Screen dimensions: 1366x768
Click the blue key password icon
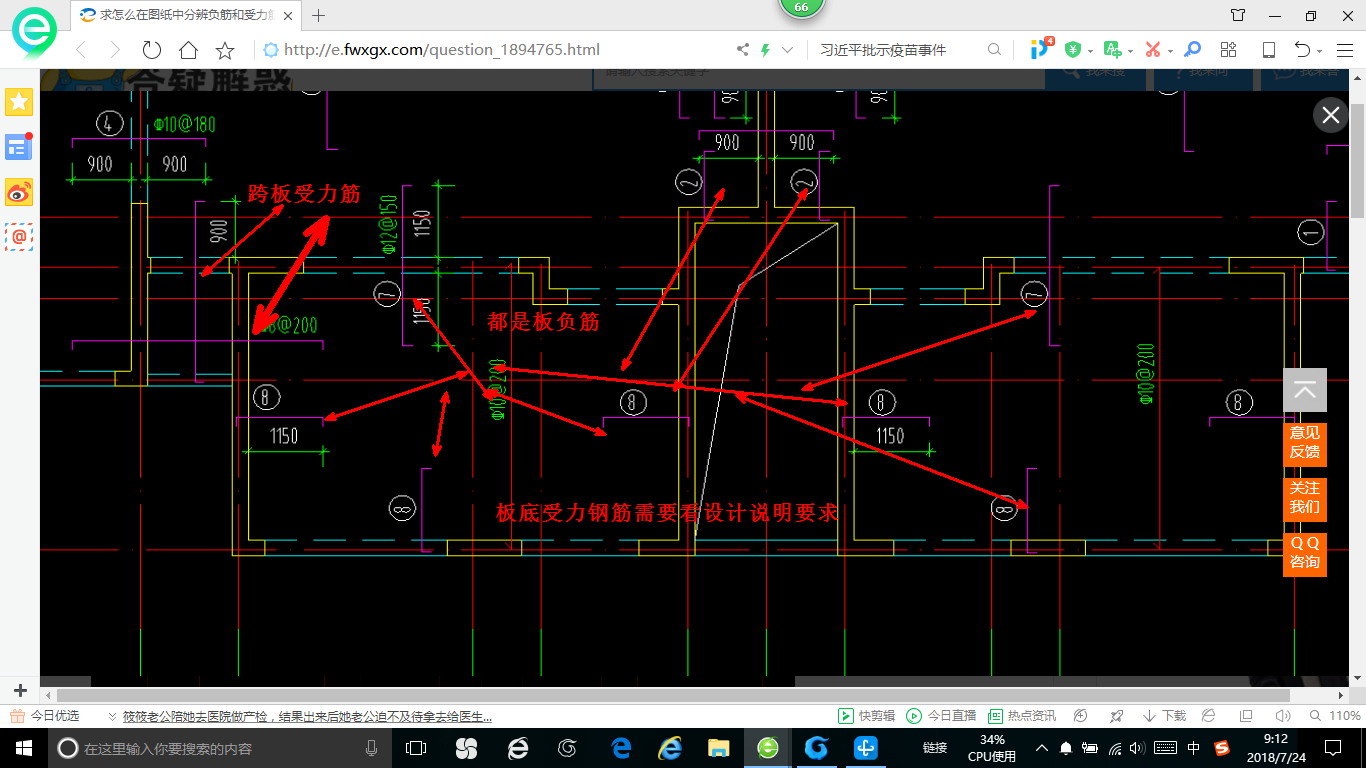click(1192, 50)
